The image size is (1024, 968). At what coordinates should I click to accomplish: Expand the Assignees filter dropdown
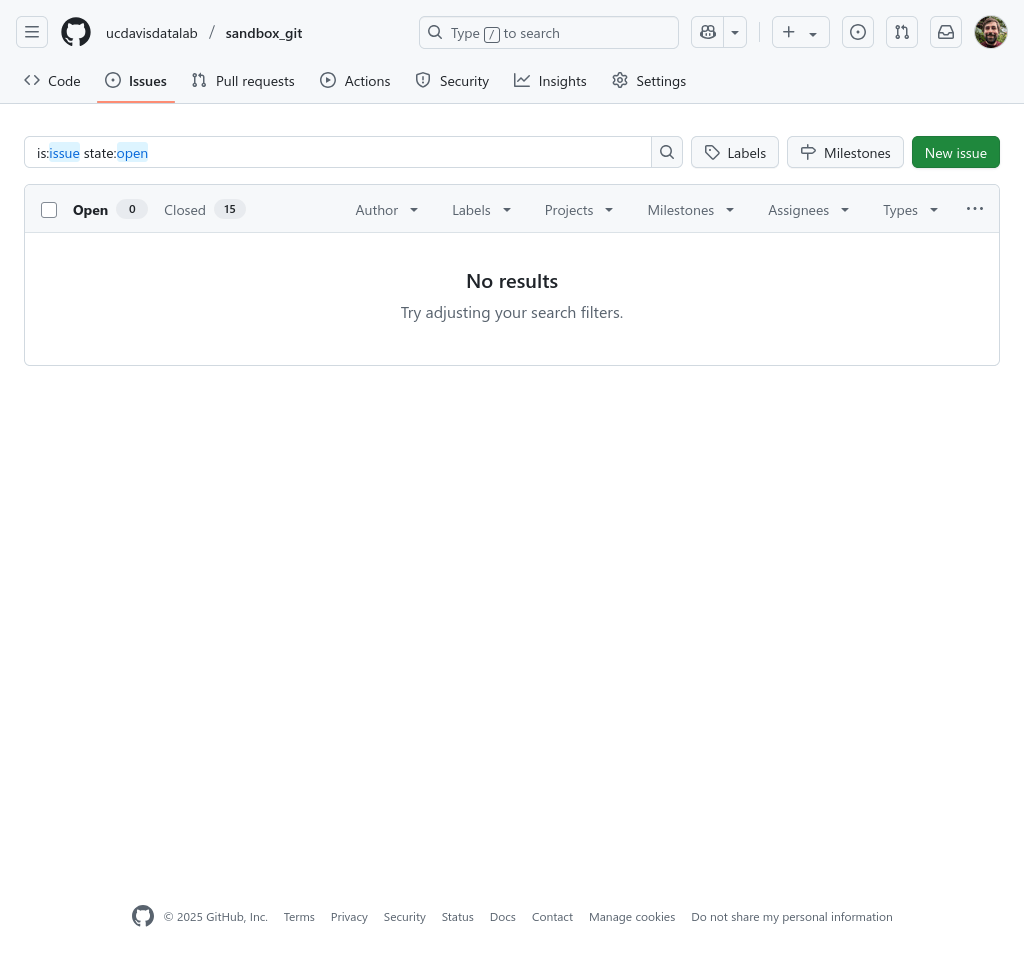click(x=808, y=210)
